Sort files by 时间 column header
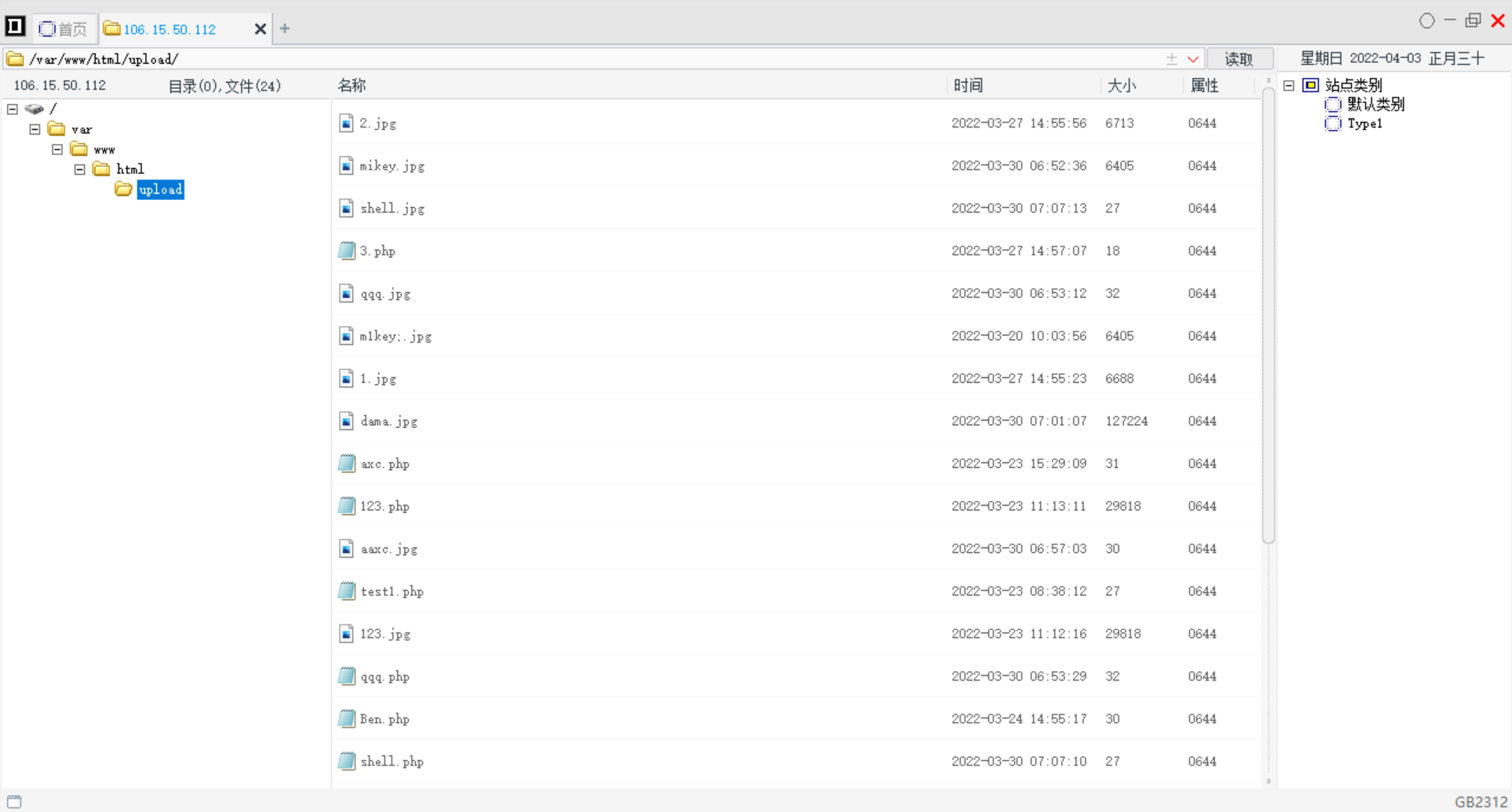Viewport: 1512px width, 812px height. [968, 86]
